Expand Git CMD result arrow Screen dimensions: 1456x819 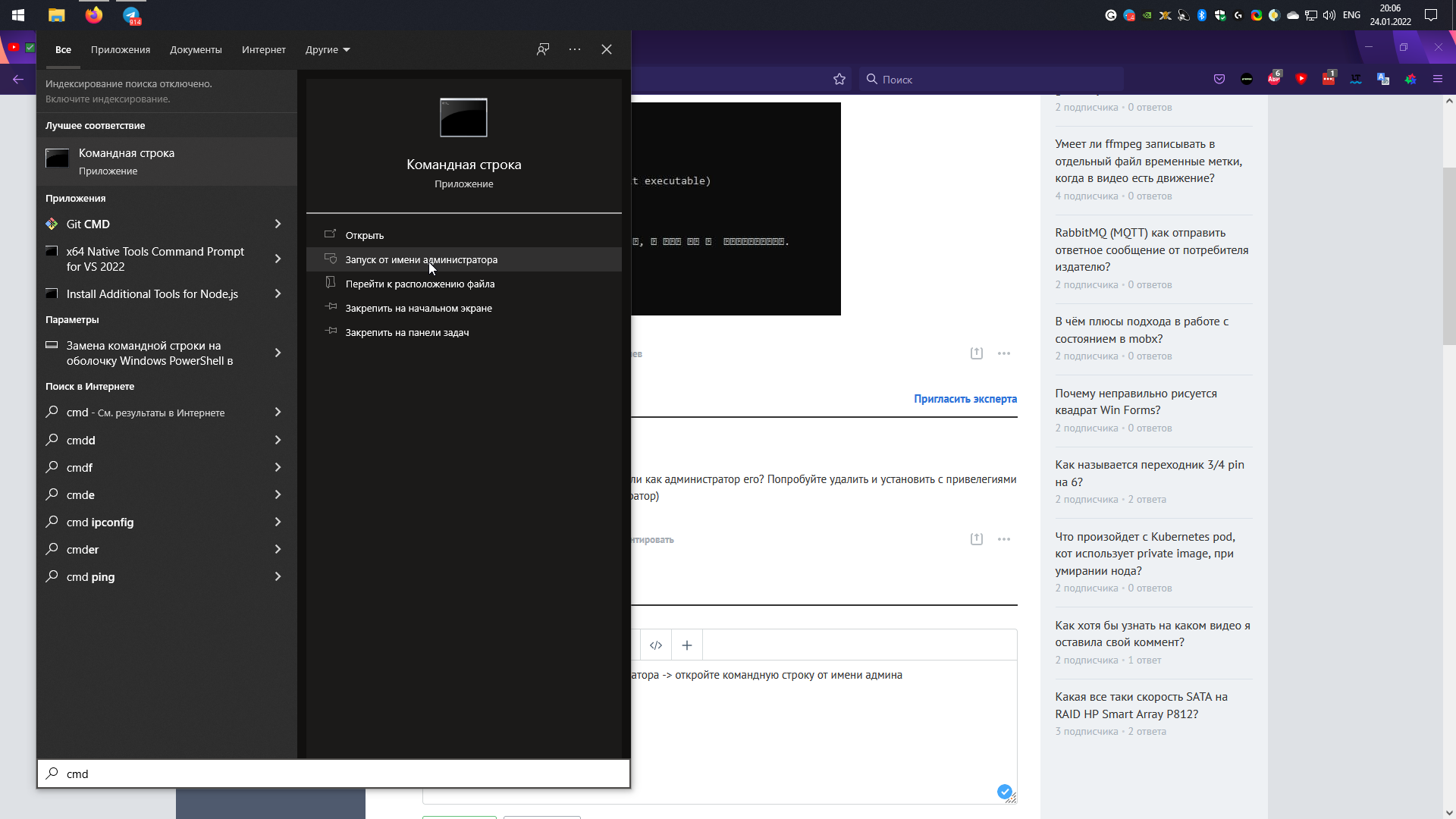pyautogui.click(x=278, y=224)
